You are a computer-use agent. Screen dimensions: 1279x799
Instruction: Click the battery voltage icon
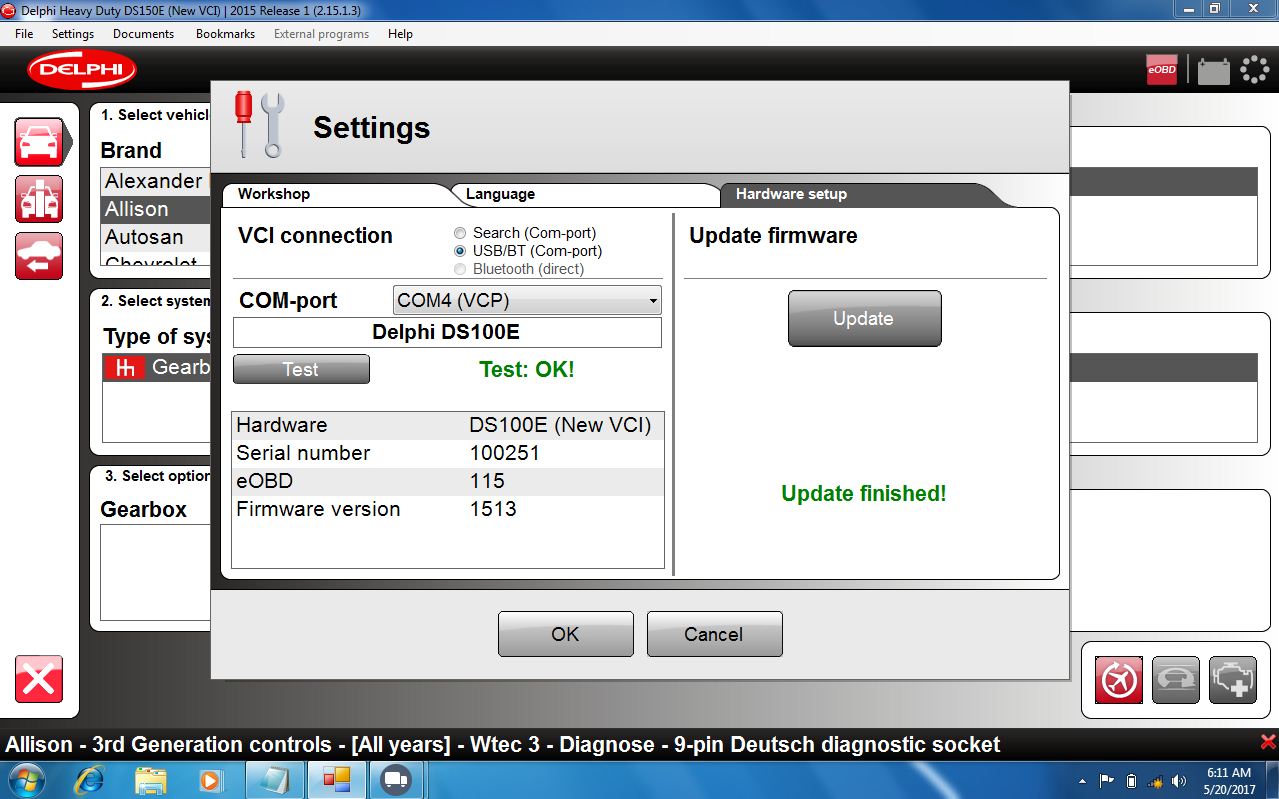tap(1213, 71)
